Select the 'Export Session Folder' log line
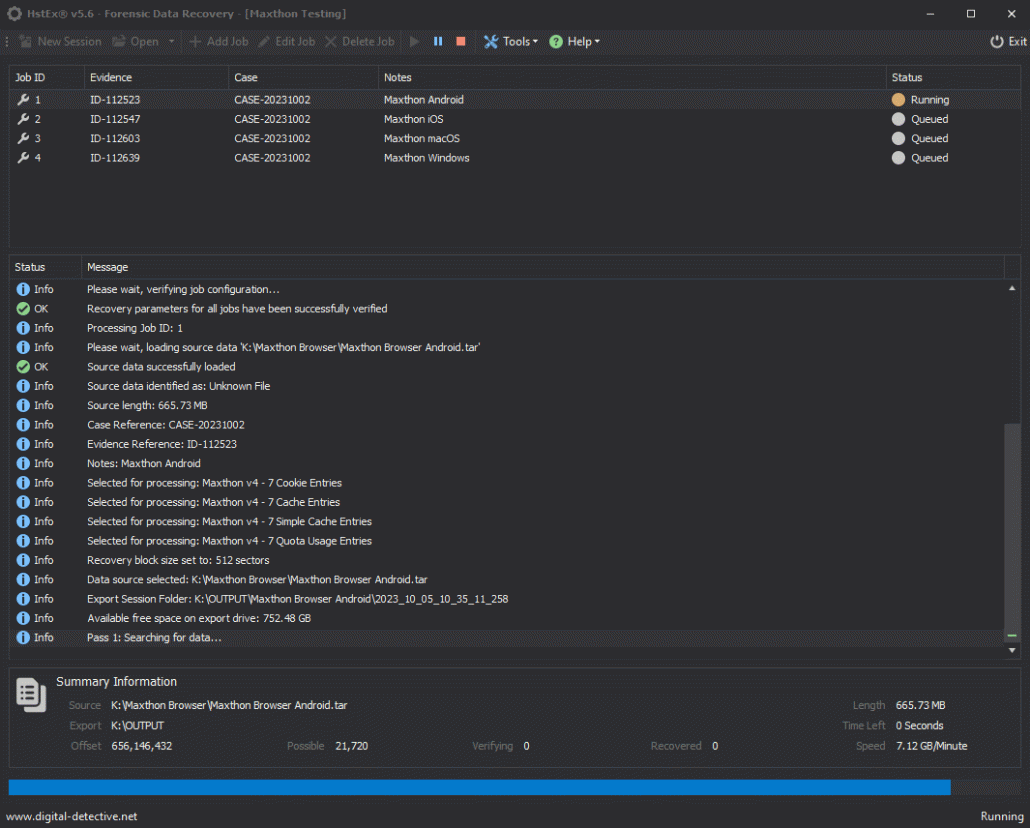Image resolution: width=1030 pixels, height=828 pixels. (506, 599)
